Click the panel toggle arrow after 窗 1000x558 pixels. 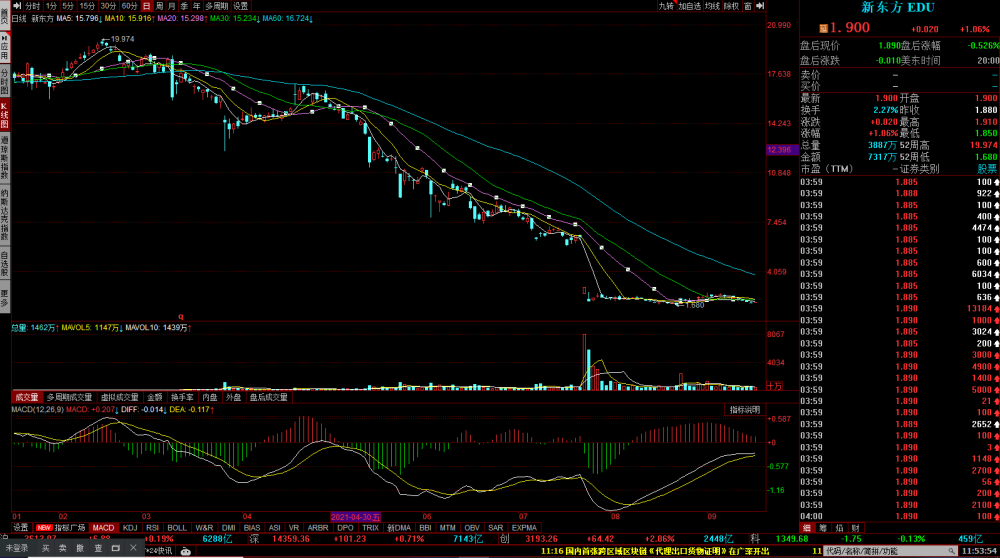[x=760, y=6]
